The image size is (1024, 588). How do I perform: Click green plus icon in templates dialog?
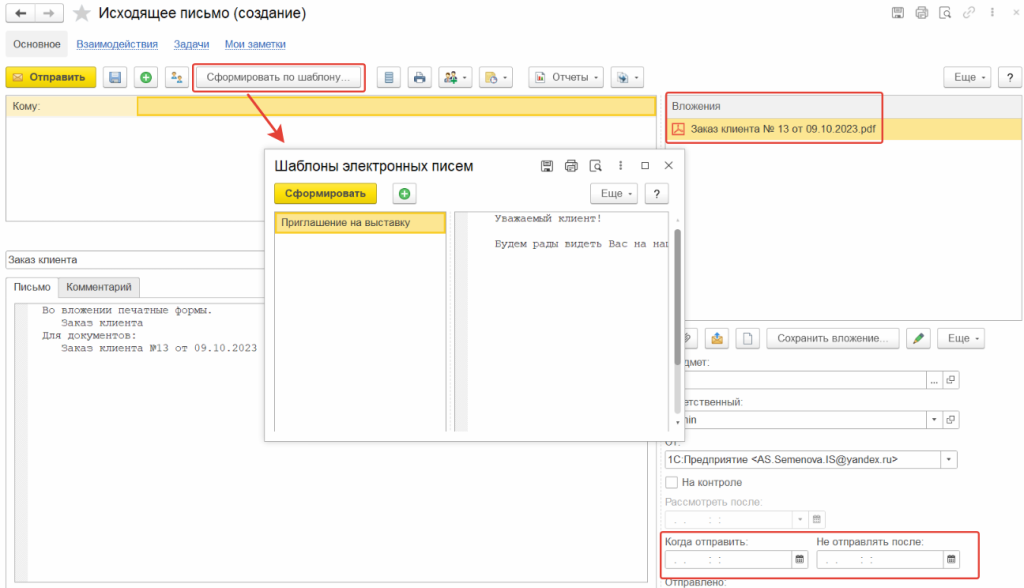click(404, 194)
